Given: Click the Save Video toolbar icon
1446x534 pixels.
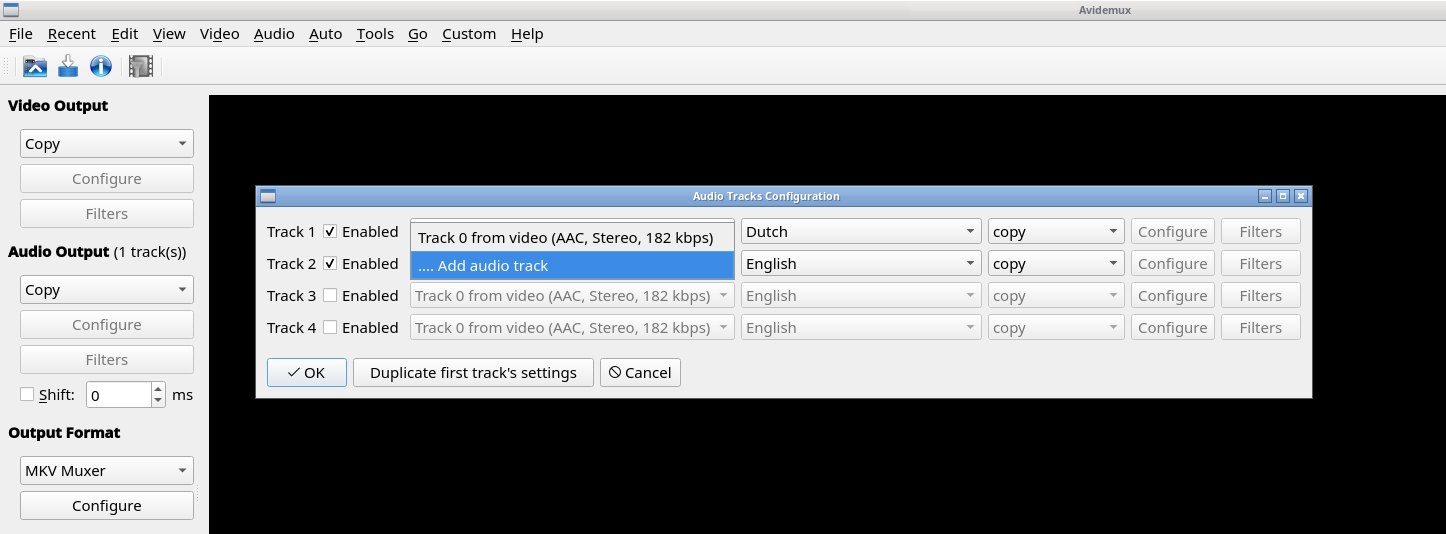Looking at the screenshot, I should (68, 67).
